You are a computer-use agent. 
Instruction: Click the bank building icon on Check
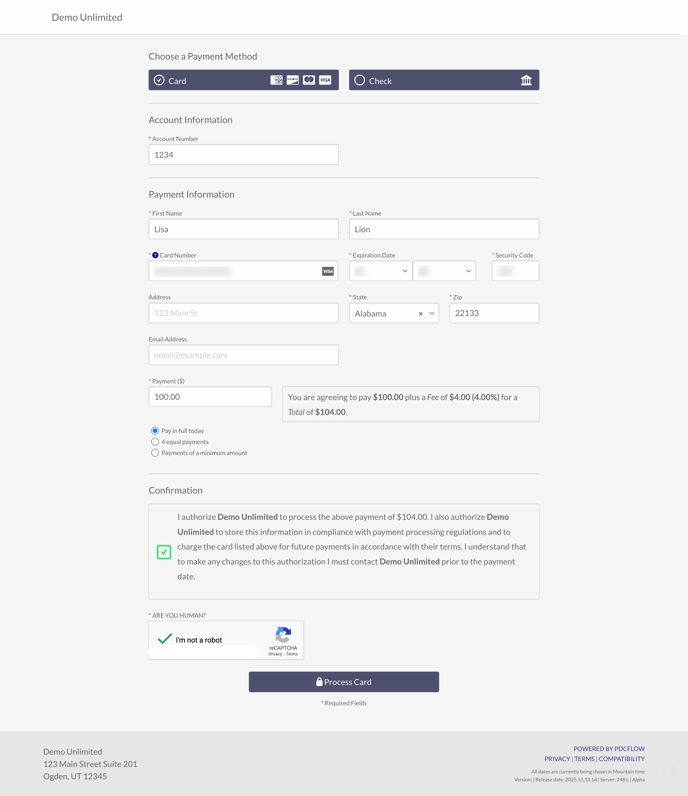[526, 80]
